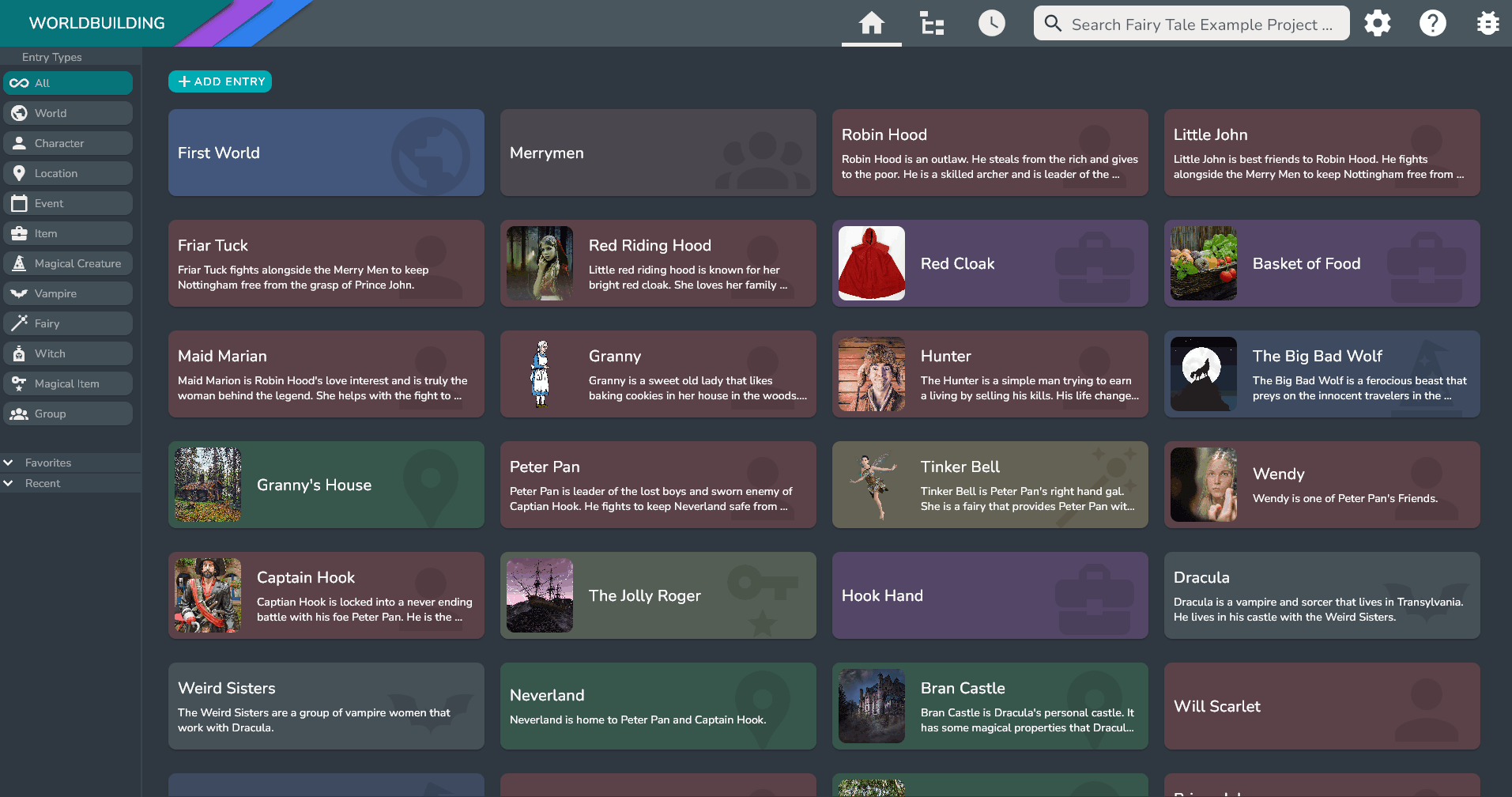Click the Magical Creature type icon

click(x=19, y=263)
